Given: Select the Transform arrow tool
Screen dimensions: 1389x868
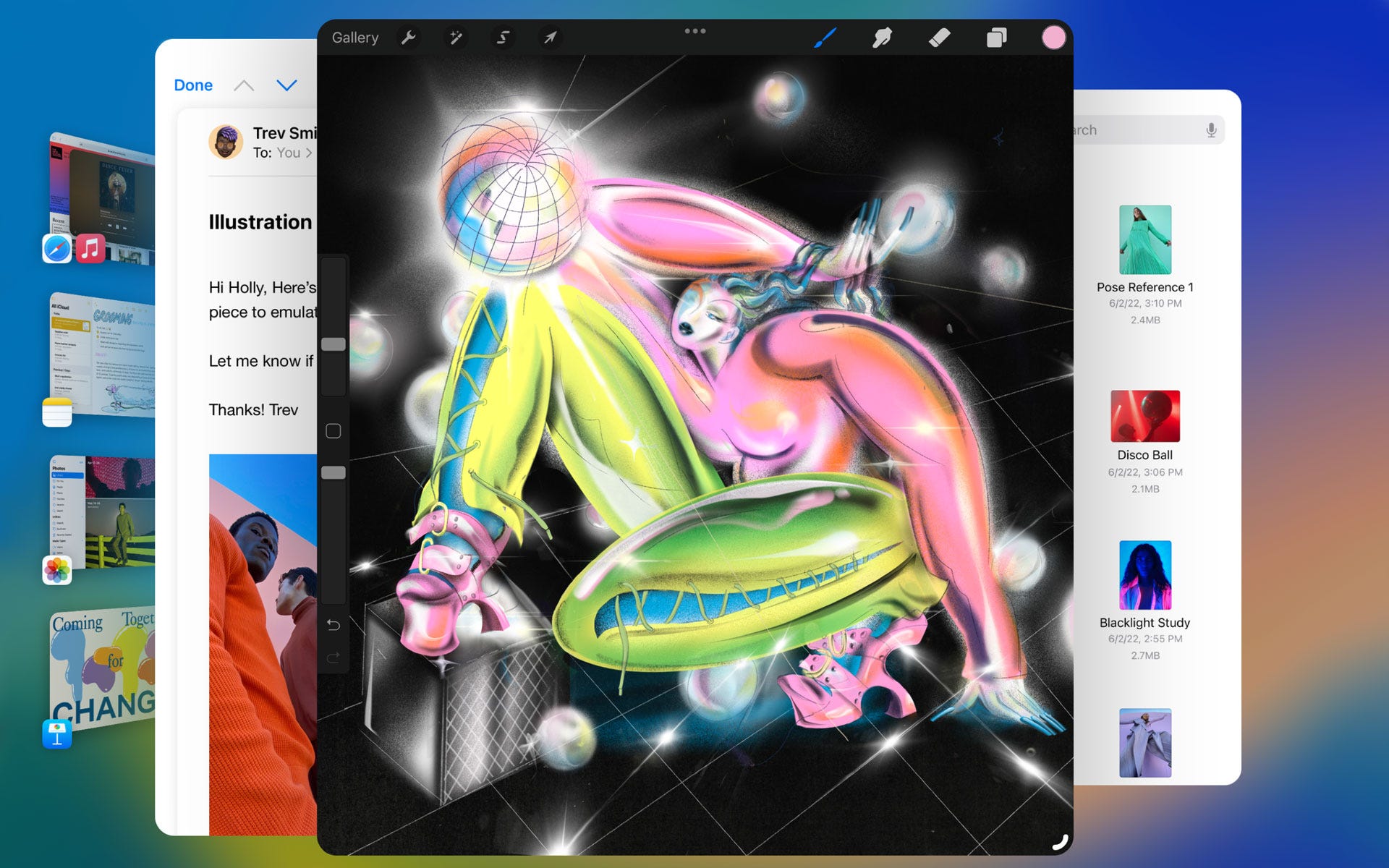Looking at the screenshot, I should [551, 38].
